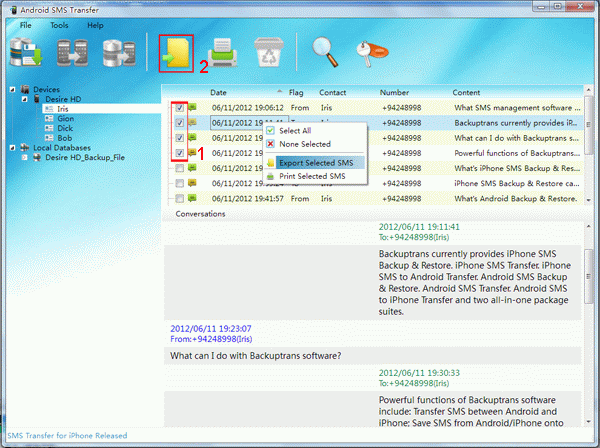This screenshot has width=600, height=448.
Task: Uncheck the Backuptrans currently provides row checkbox
Action: pyautogui.click(x=179, y=123)
